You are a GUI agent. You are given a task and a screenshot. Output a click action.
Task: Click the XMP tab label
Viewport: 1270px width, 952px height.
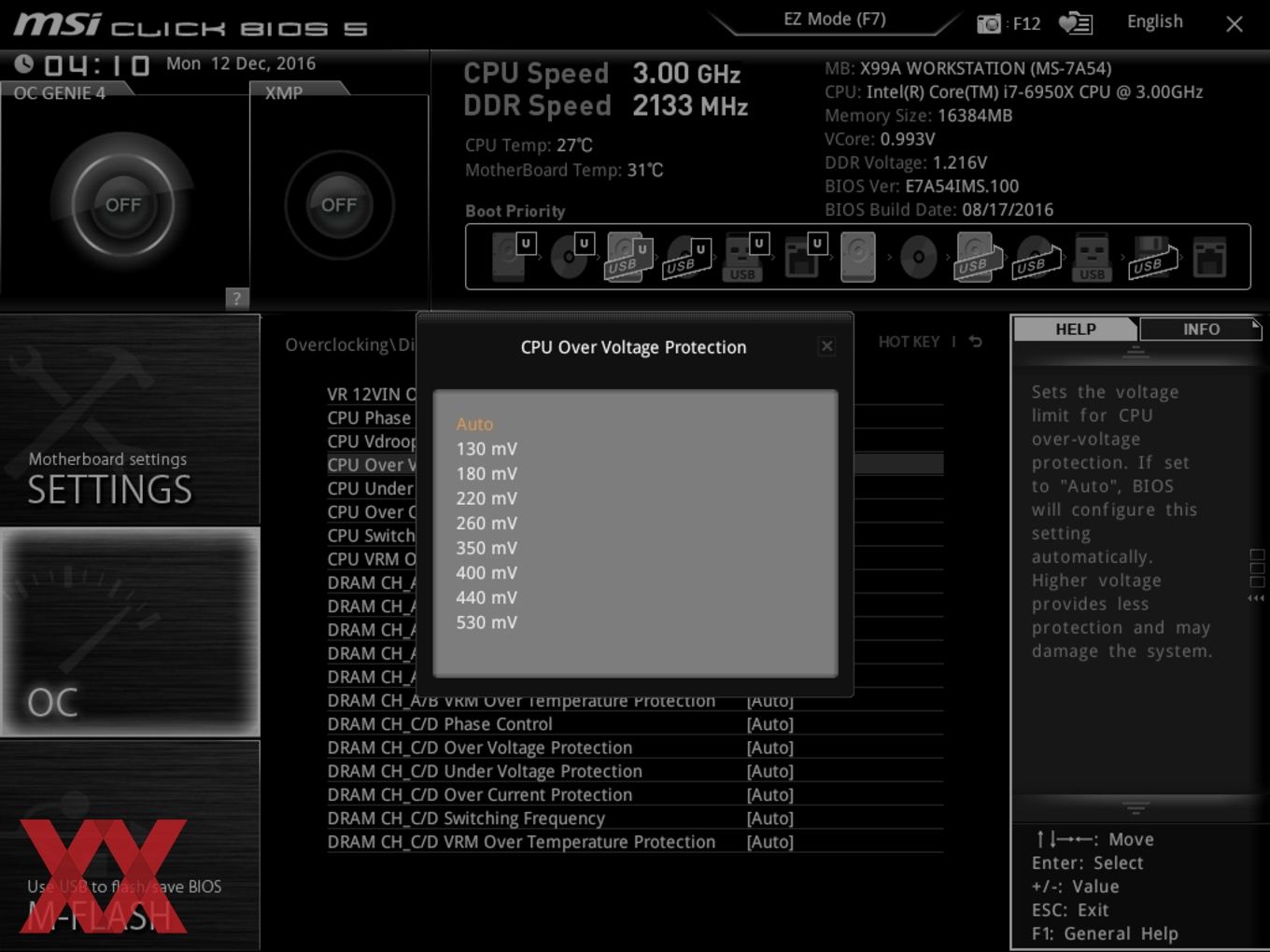point(284,92)
